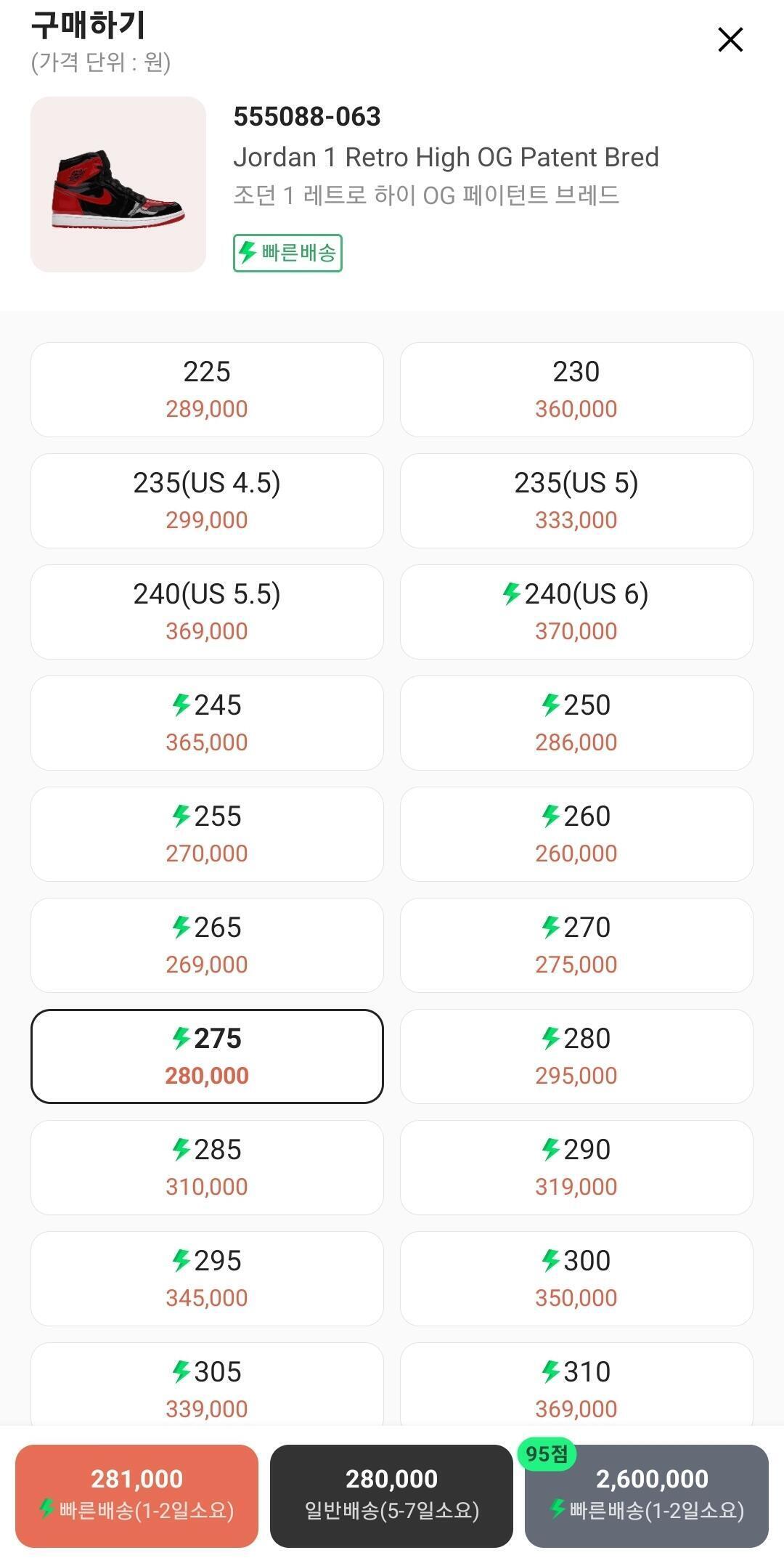Tap bolt icon on size 300 tile

(551, 1260)
